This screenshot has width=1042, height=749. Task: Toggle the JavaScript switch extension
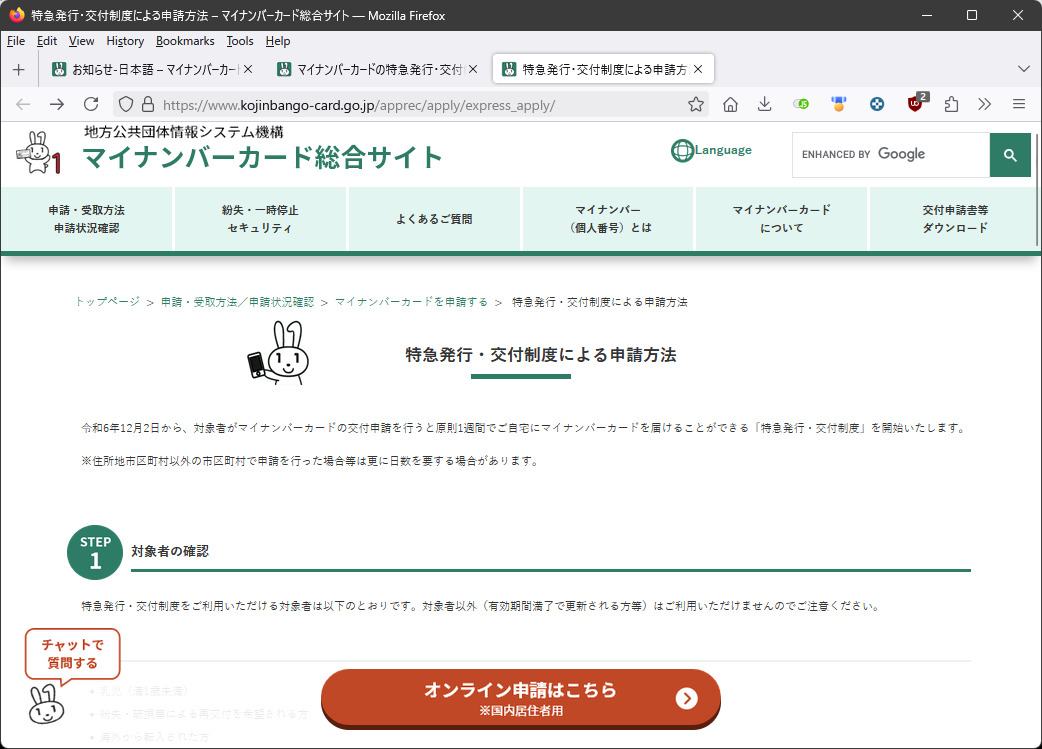[x=801, y=104]
